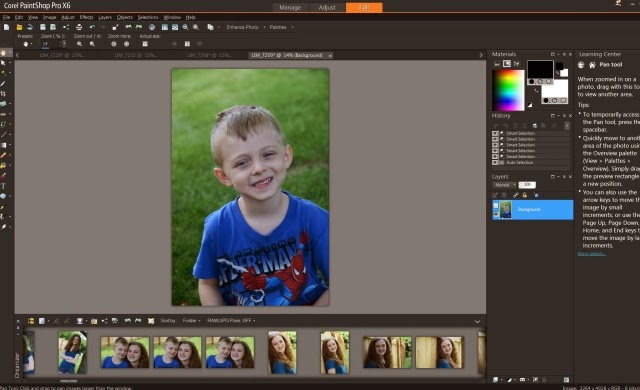The image size is (640, 390).
Task: Toggle eye of last Smart Selection history step
Action: click(495, 157)
